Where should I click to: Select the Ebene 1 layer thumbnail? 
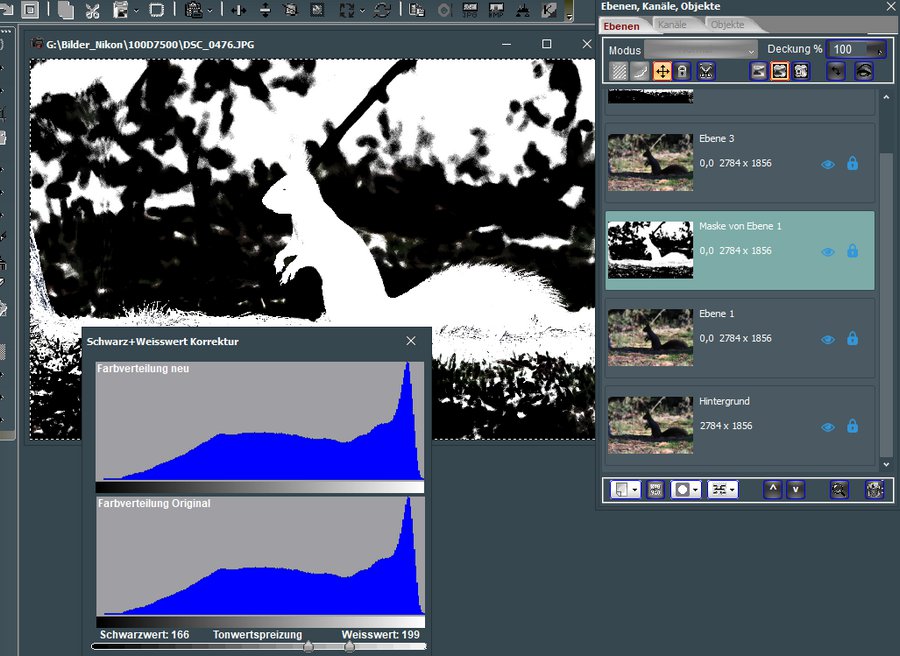[x=650, y=338]
